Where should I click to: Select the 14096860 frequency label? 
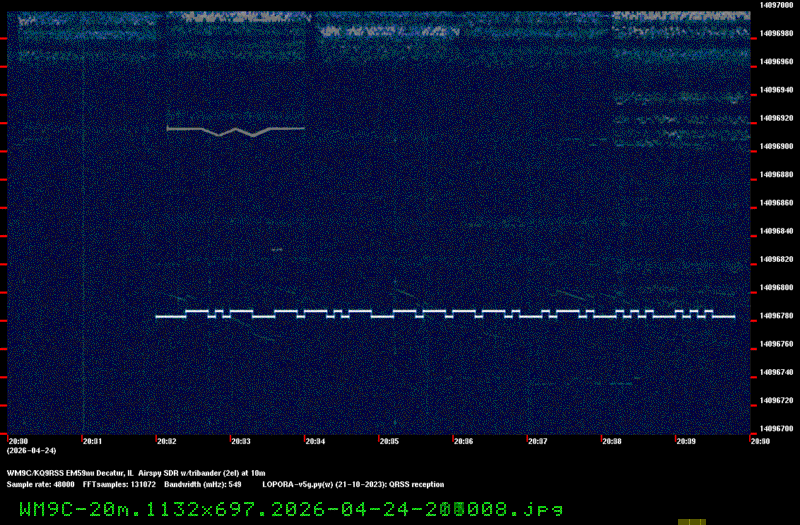click(776, 203)
